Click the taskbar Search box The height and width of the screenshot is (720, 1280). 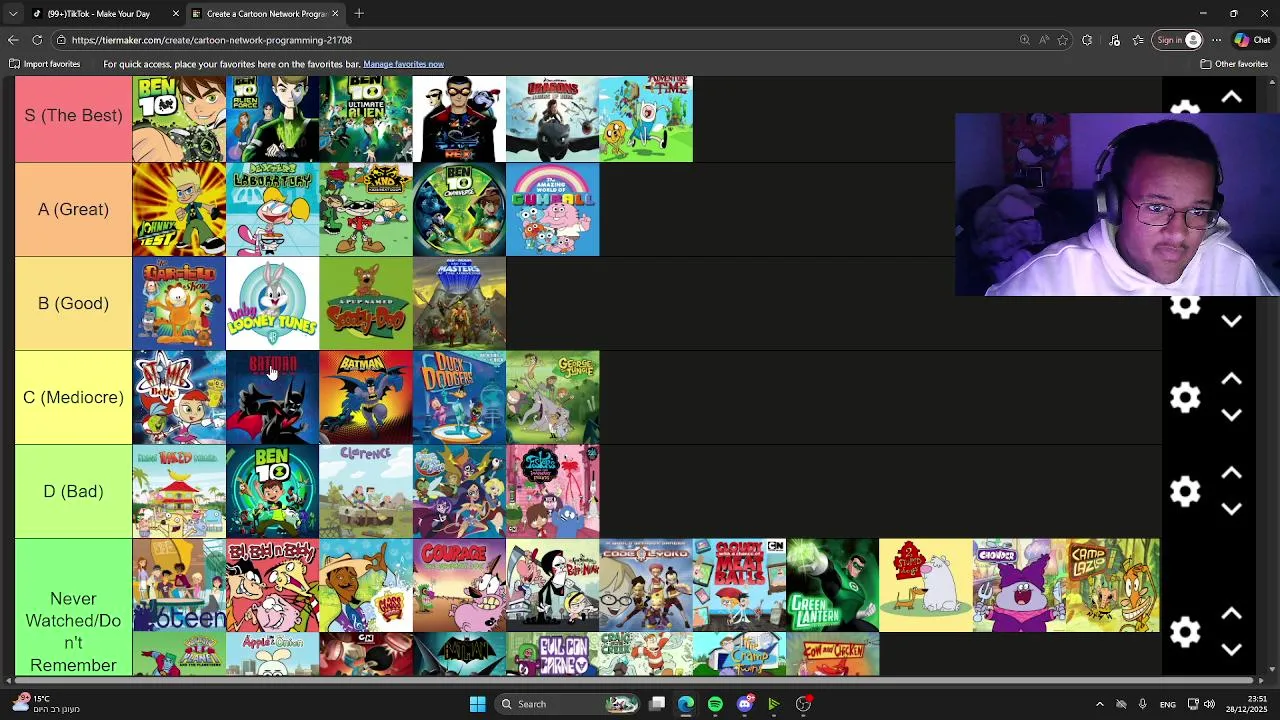(x=568, y=704)
